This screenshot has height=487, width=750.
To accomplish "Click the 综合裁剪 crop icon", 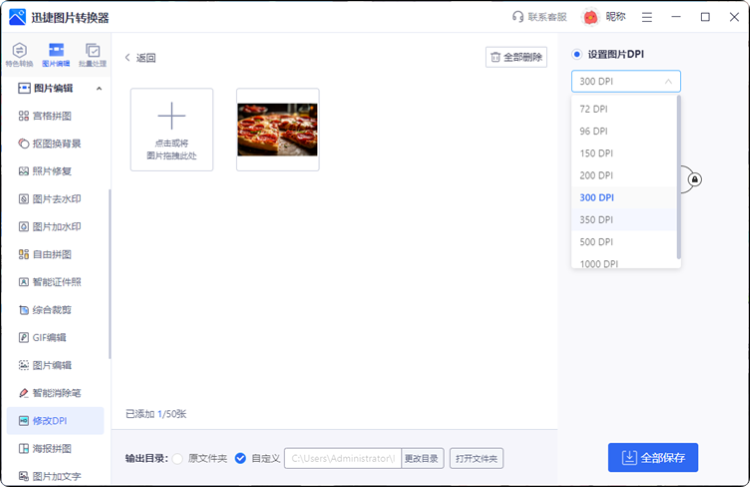I will tap(23, 310).
